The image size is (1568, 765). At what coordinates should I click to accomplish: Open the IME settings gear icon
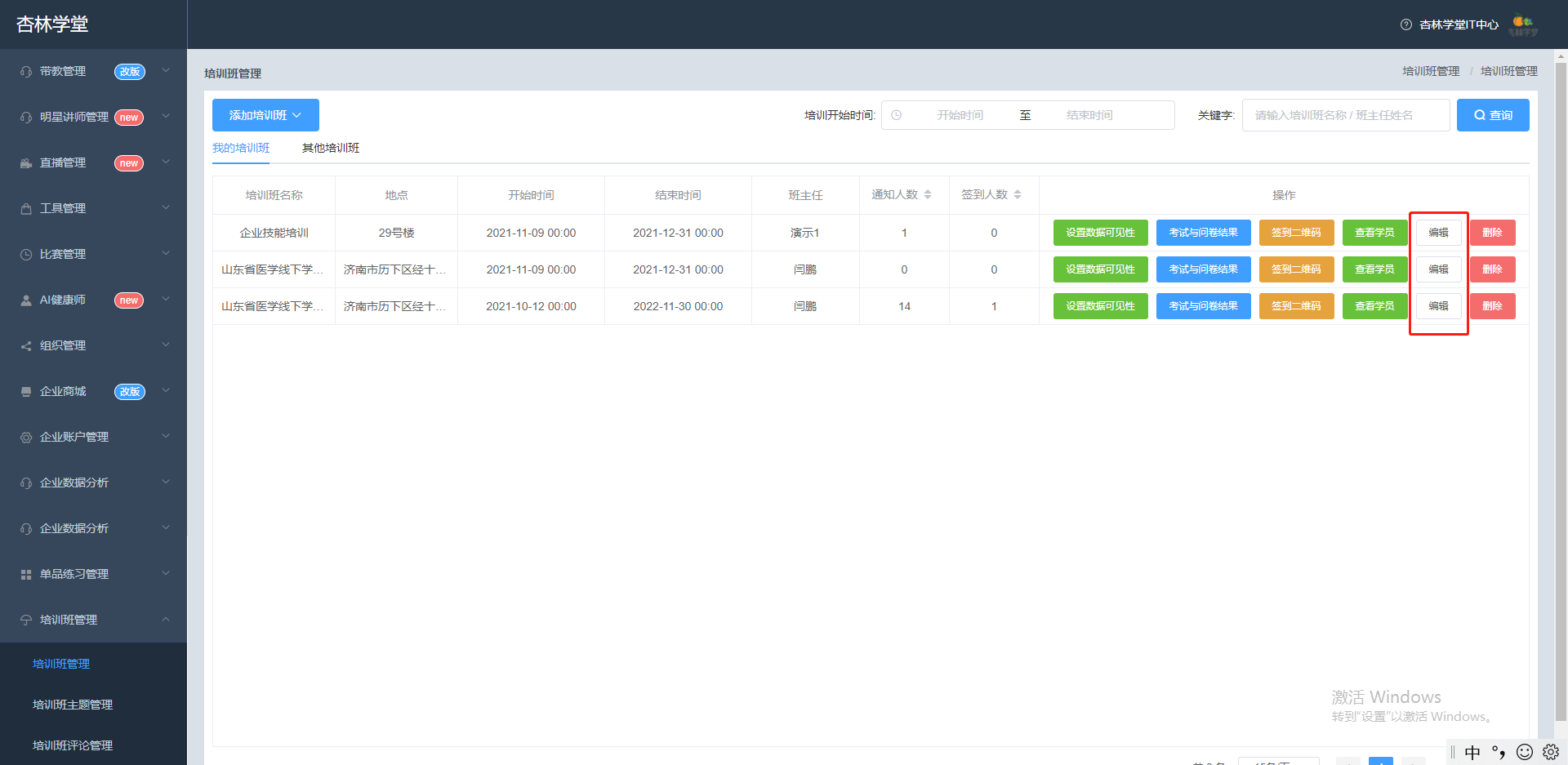point(1551,752)
